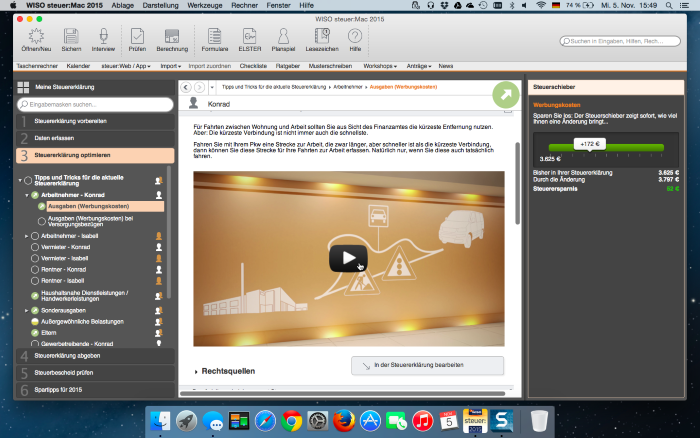The height and width of the screenshot is (438, 700).
Task: Open navigation history dropdown arrow
Action: (212, 87)
